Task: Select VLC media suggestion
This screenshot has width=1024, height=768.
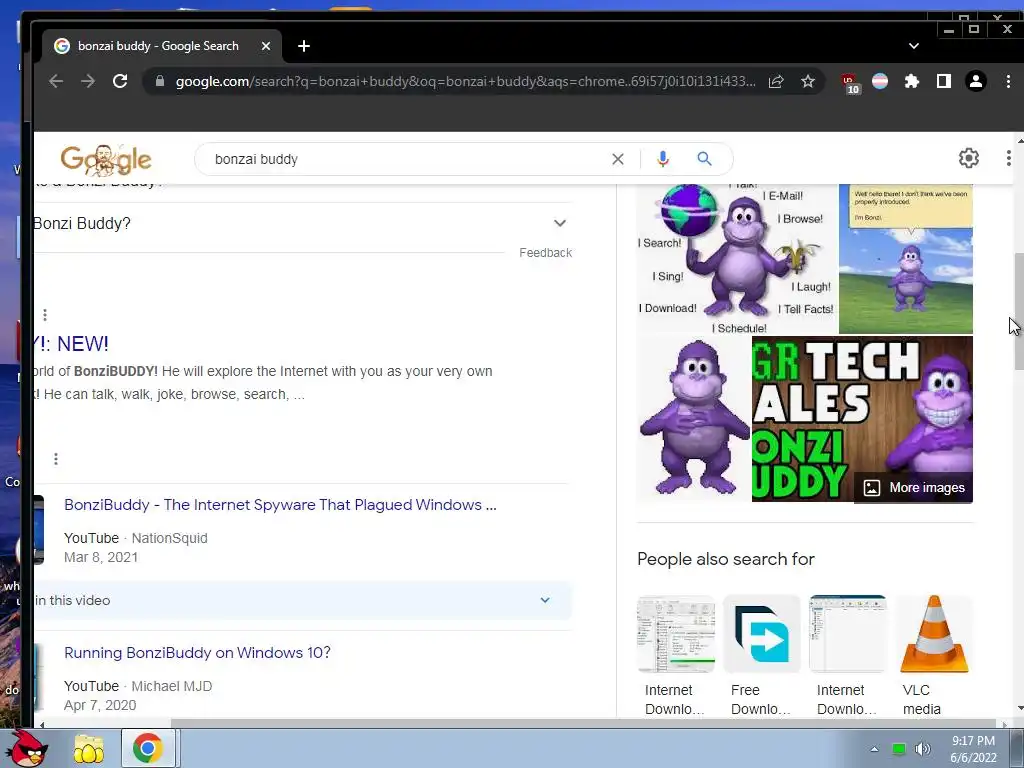Action: pyautogui.click(x=934, y=656)
